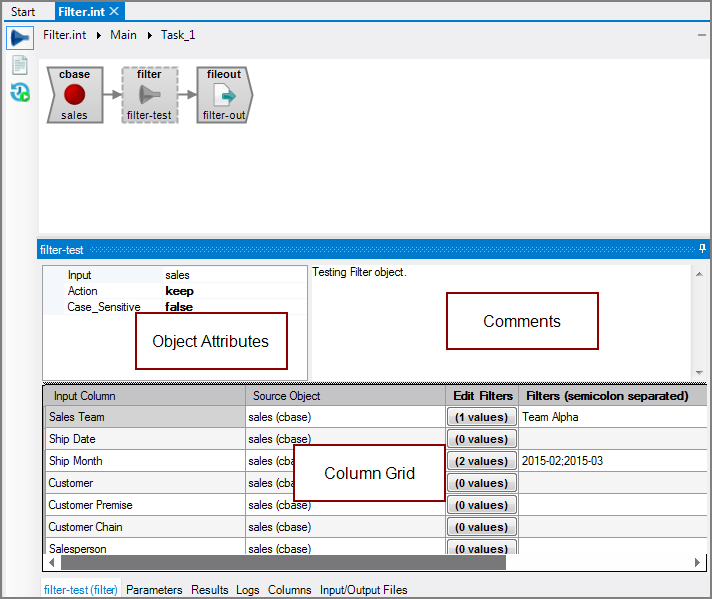Pin the filter-test panel
Viewport: 712px width, 599px height.
click(x=702, y=248)
